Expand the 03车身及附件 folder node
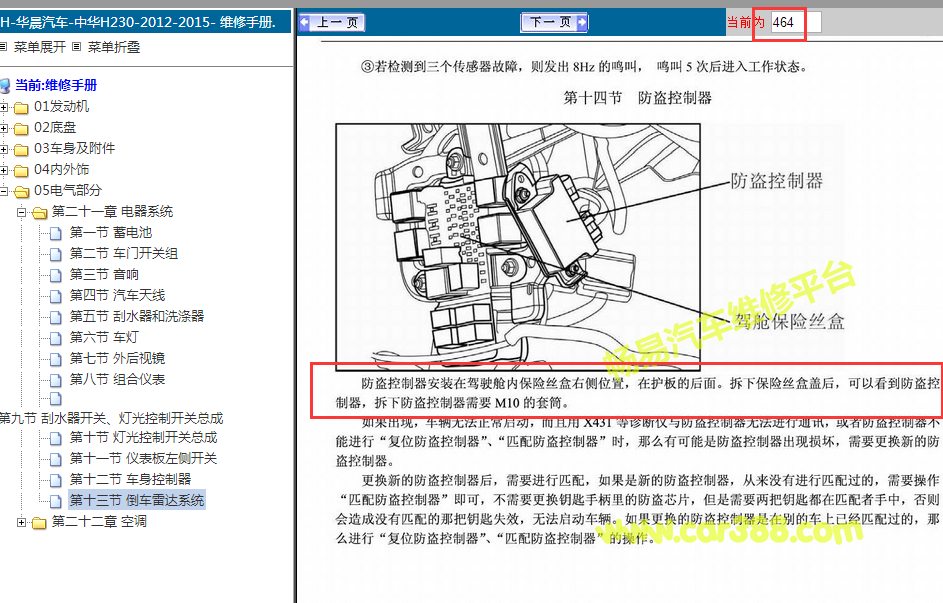 click(4, 150)
